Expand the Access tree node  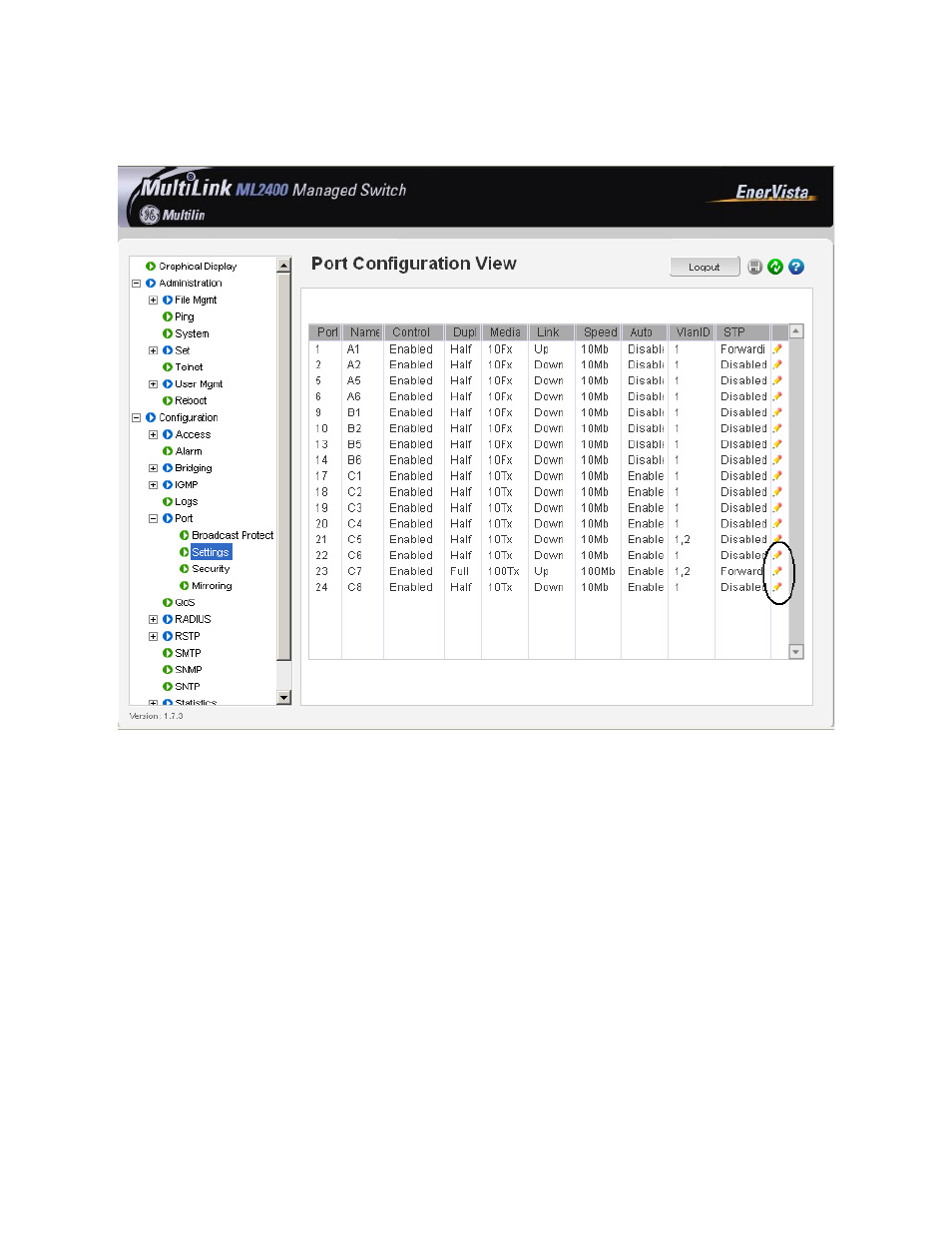[x=153, y=435]
